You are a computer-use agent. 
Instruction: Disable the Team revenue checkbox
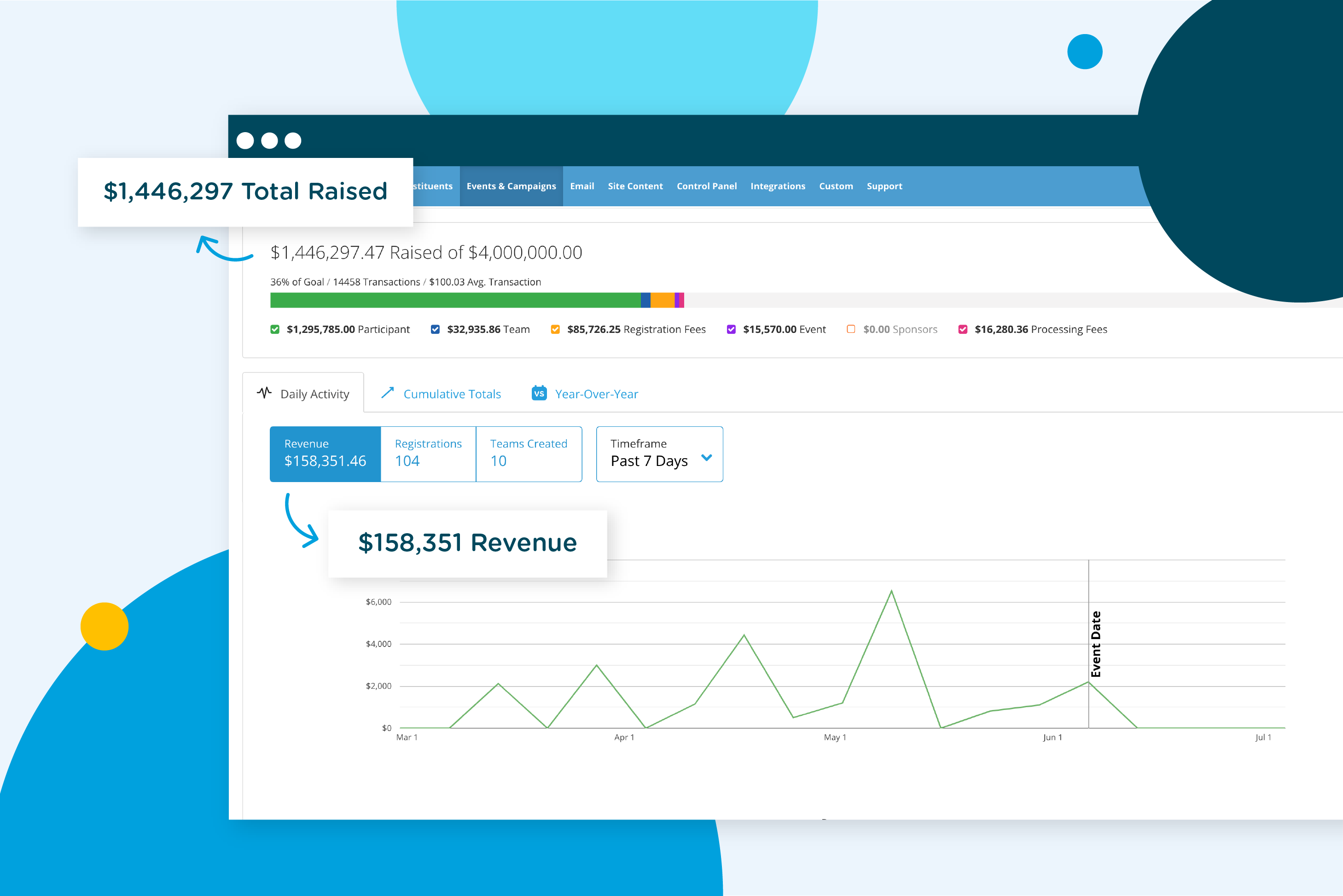pyautogui.click(x=435, y=329)
